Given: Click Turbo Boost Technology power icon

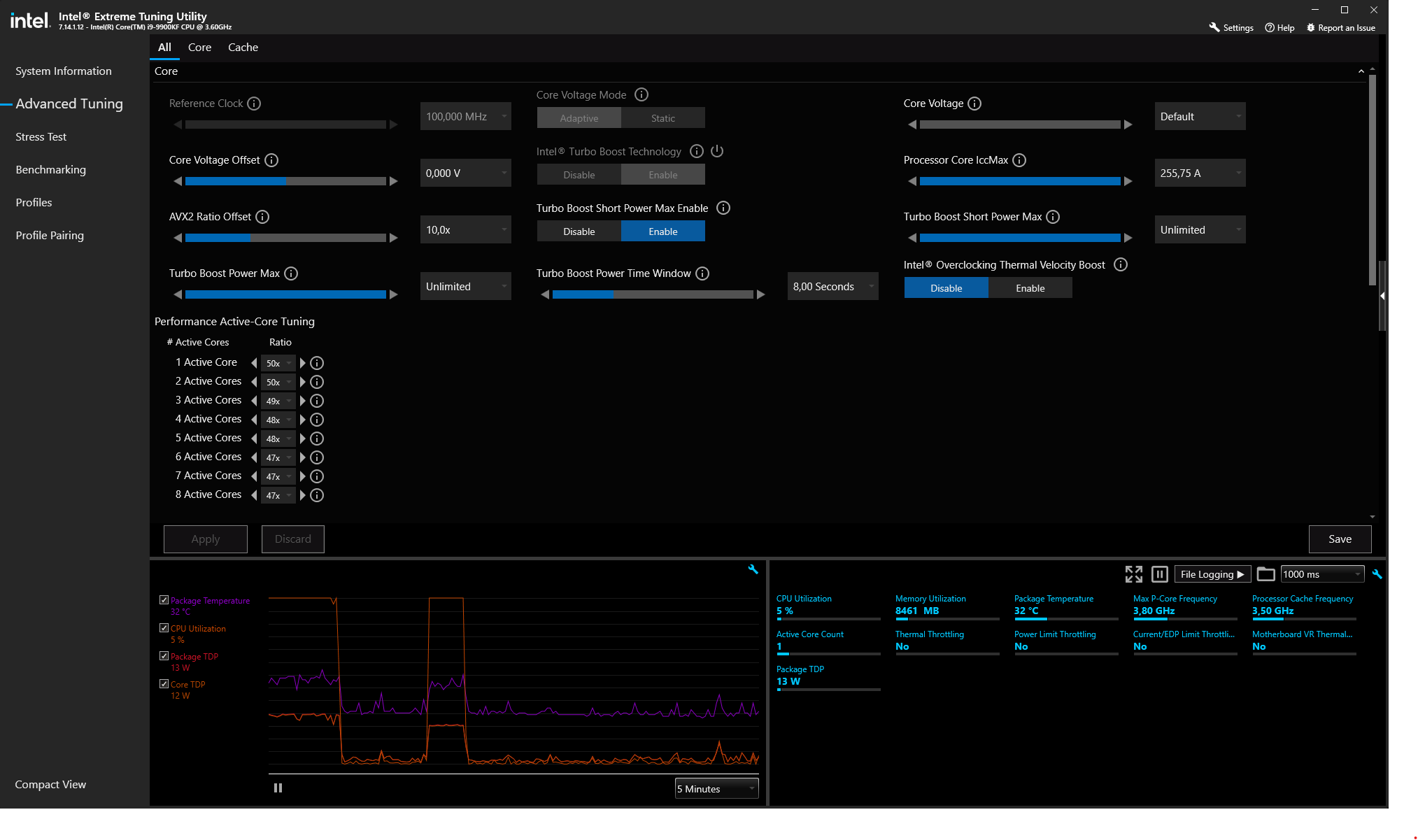Looking at the screenshot, I should point(717,151).
